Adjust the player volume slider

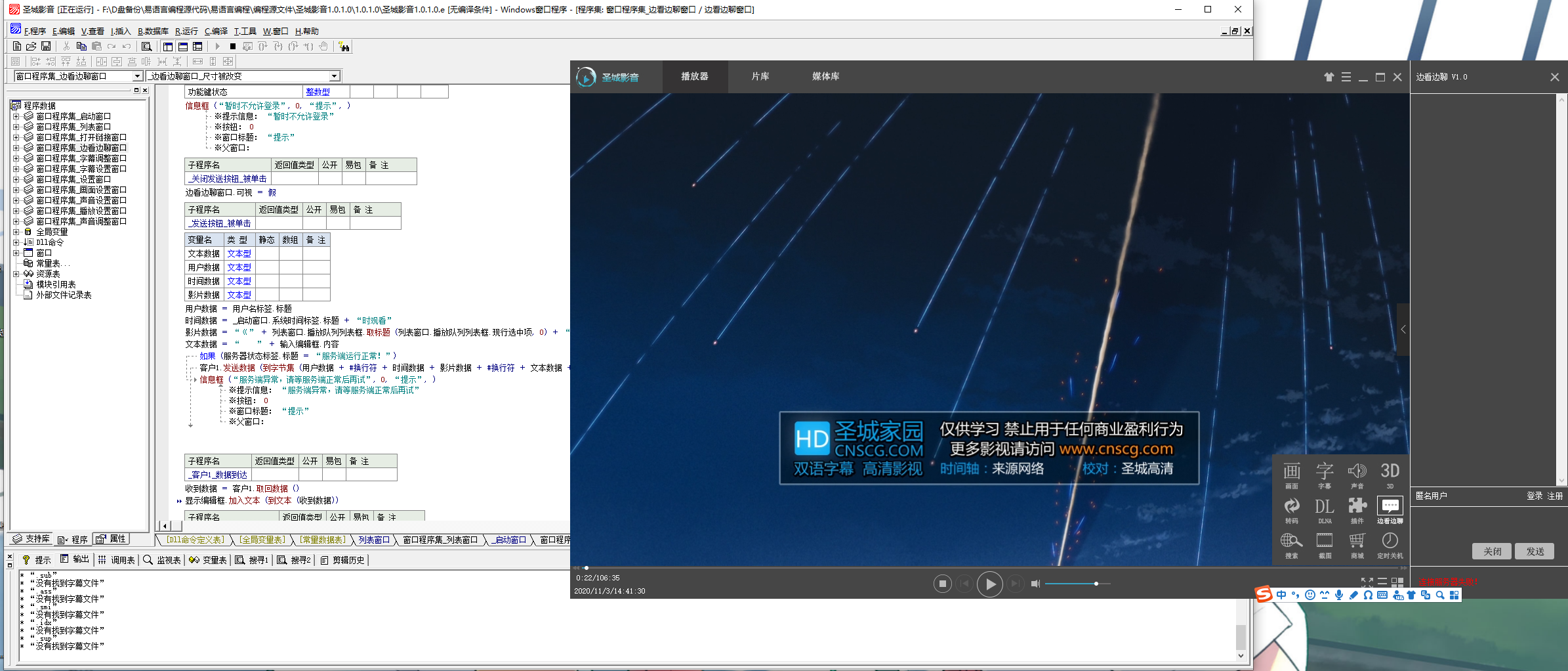(x=1077, y=584)
